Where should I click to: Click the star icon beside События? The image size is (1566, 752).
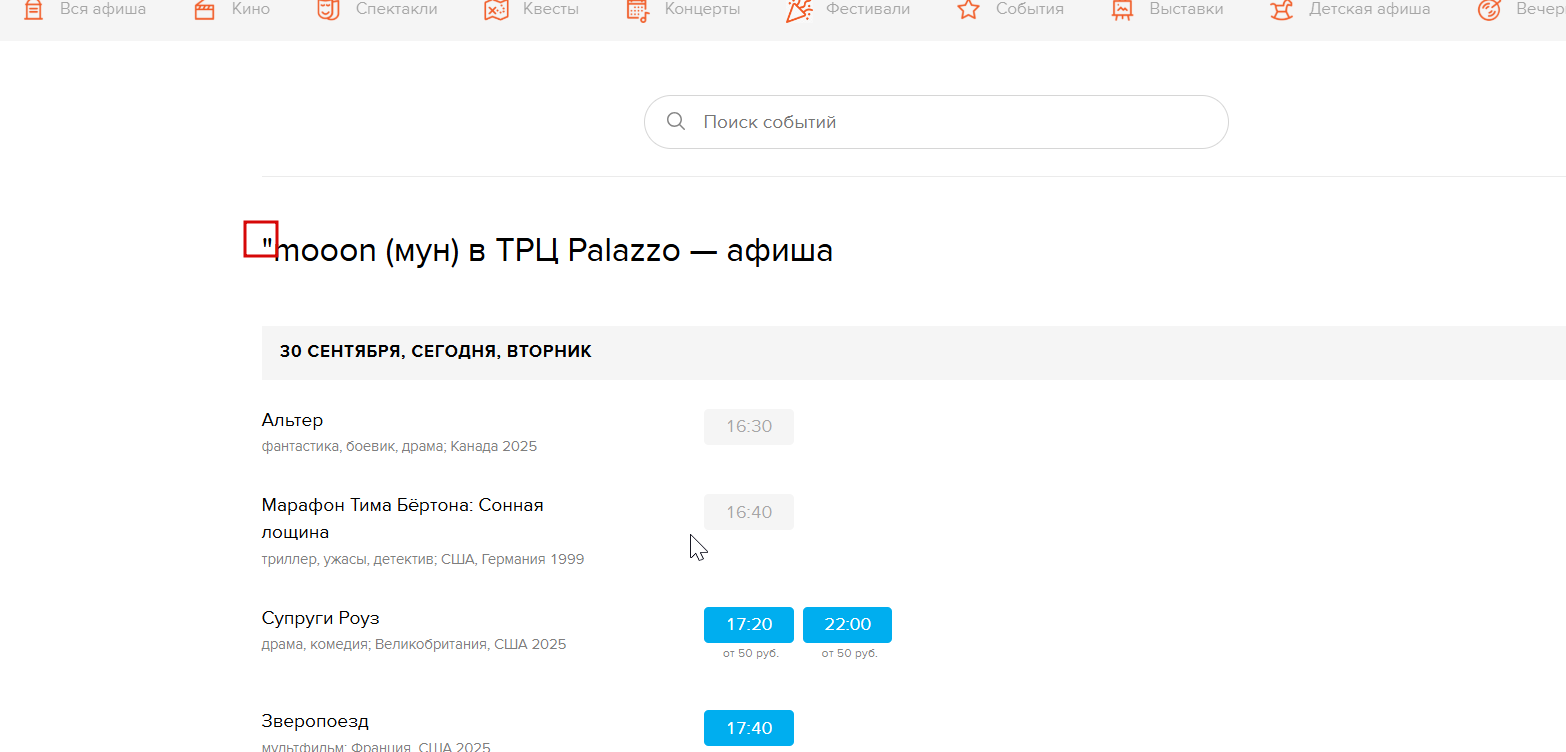(x=968, y=10)
